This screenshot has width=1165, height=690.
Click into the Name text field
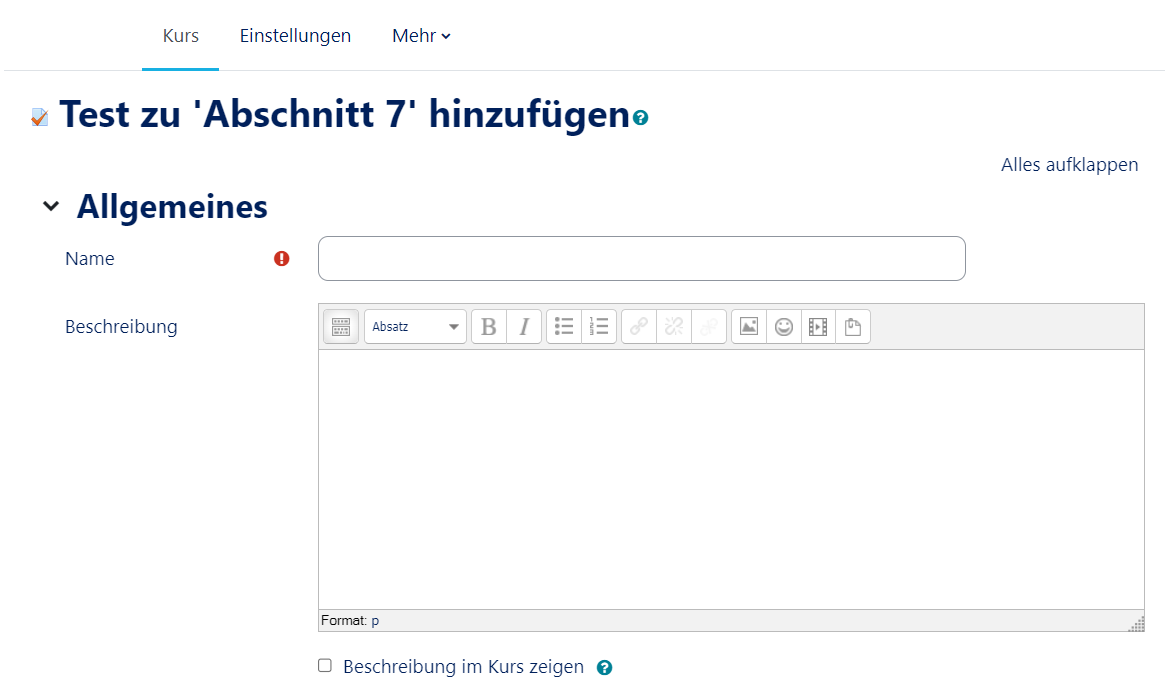point(641,259)
